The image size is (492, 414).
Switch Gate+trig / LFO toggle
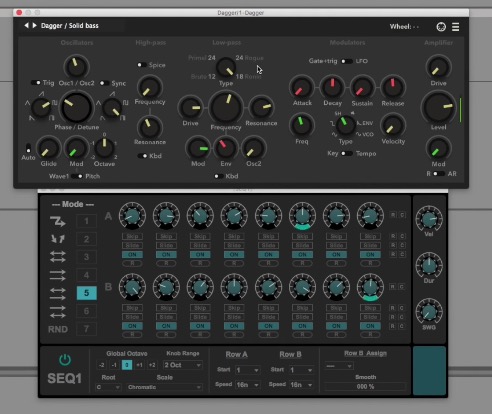coord(347,61)
